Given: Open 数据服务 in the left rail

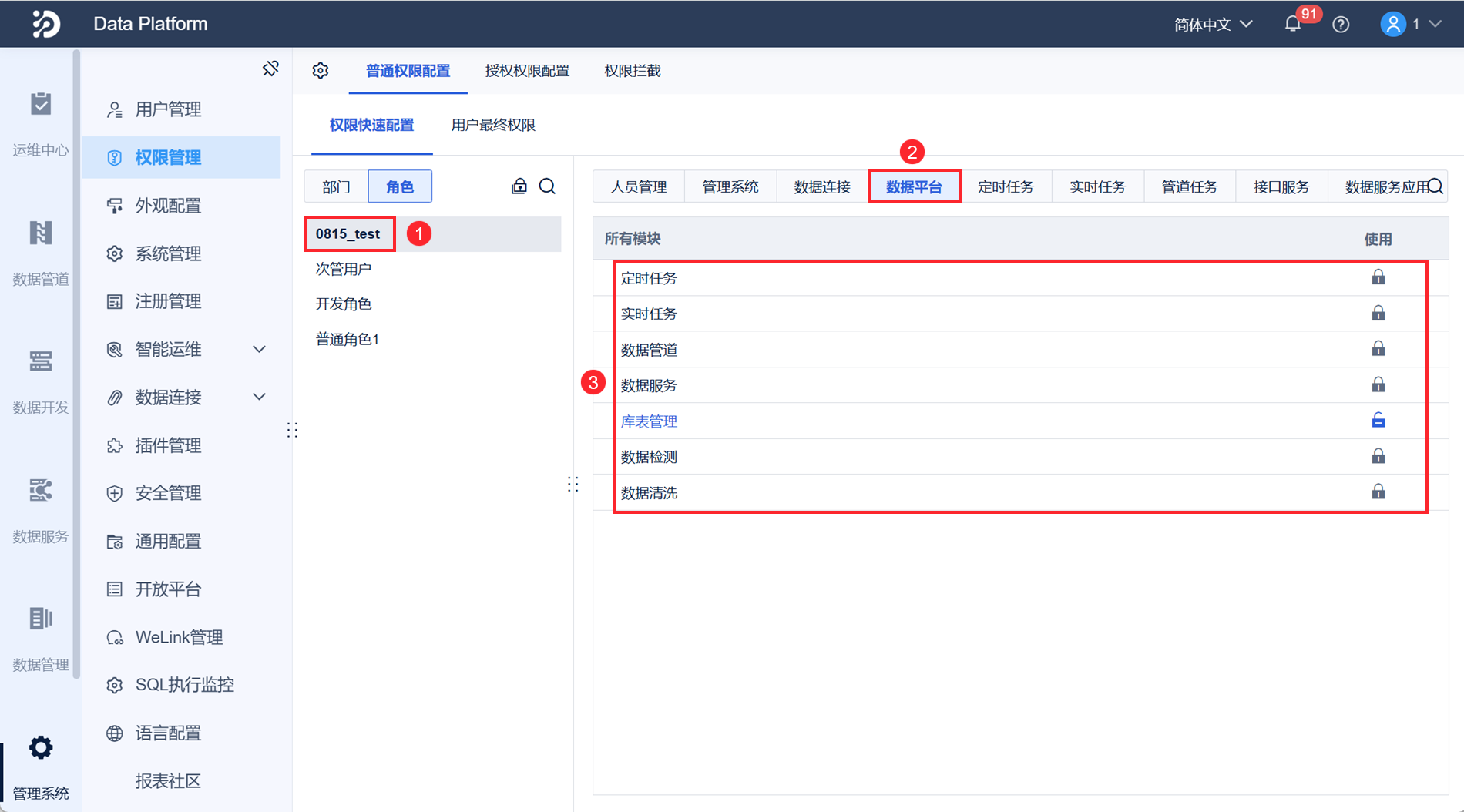Looking at the screenshot, I should pyautogui.click(x=40, y=510).
